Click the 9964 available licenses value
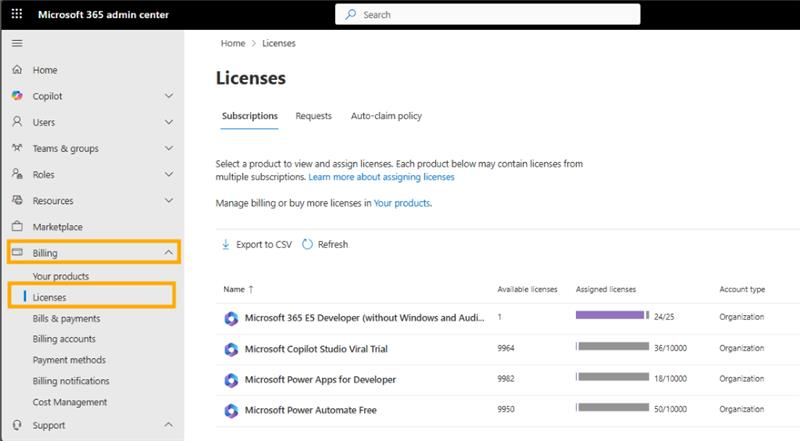The height and width of the screenshot is (441, 800). point(506,348)
